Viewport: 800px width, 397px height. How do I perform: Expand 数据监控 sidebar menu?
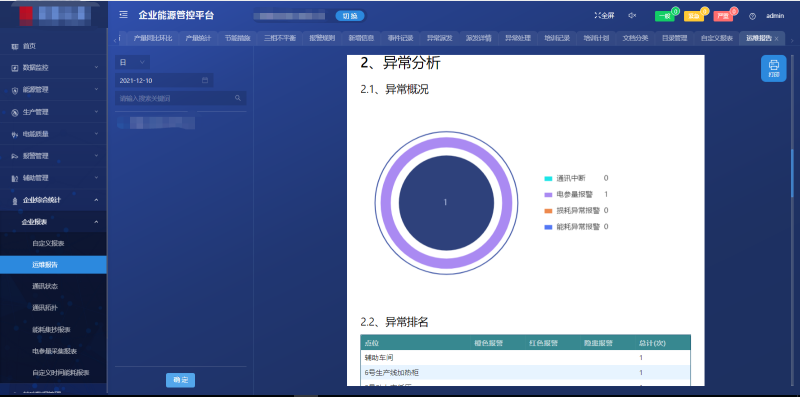coord(53,67)
